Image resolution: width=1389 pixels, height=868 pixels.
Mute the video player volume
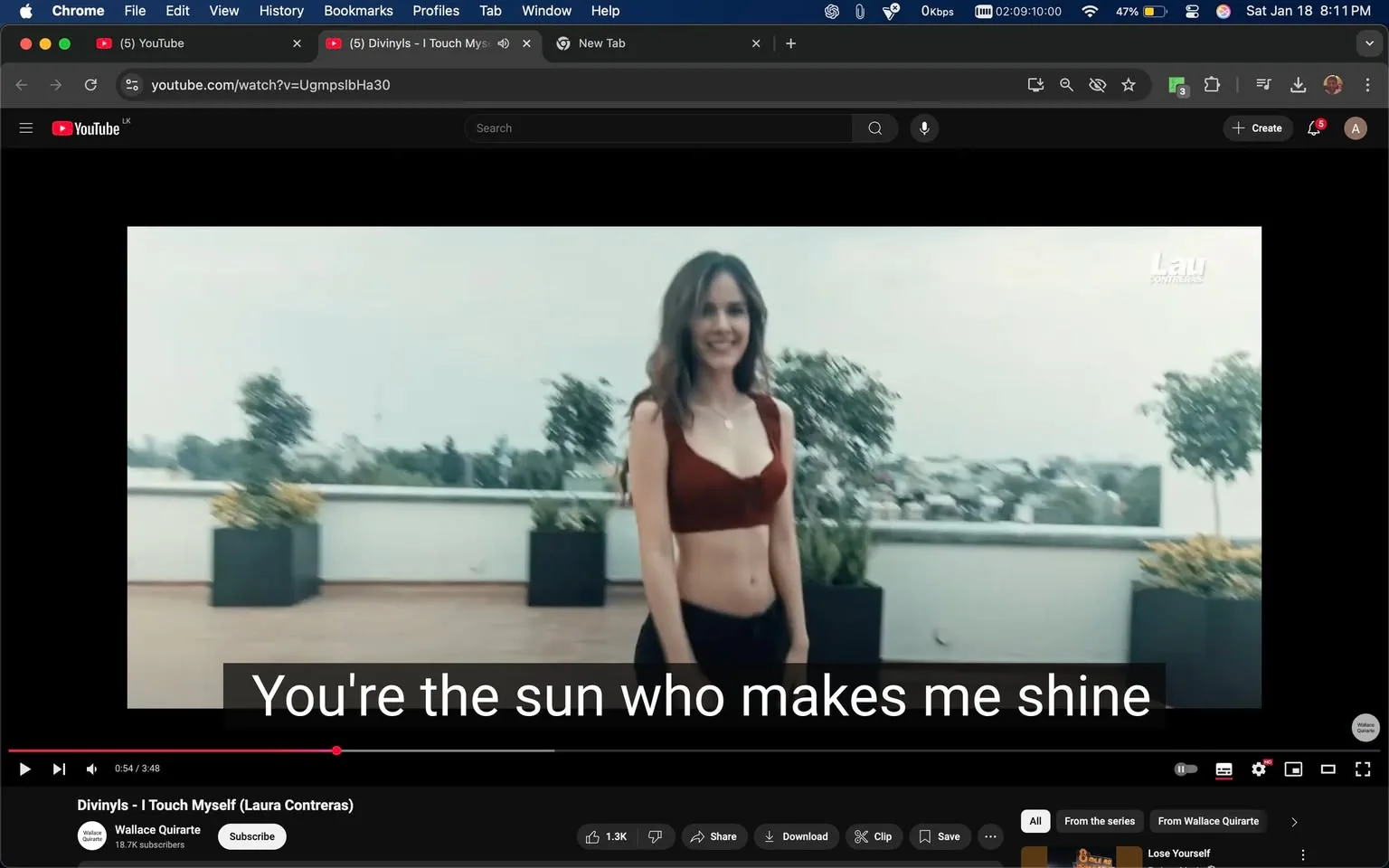91,769
